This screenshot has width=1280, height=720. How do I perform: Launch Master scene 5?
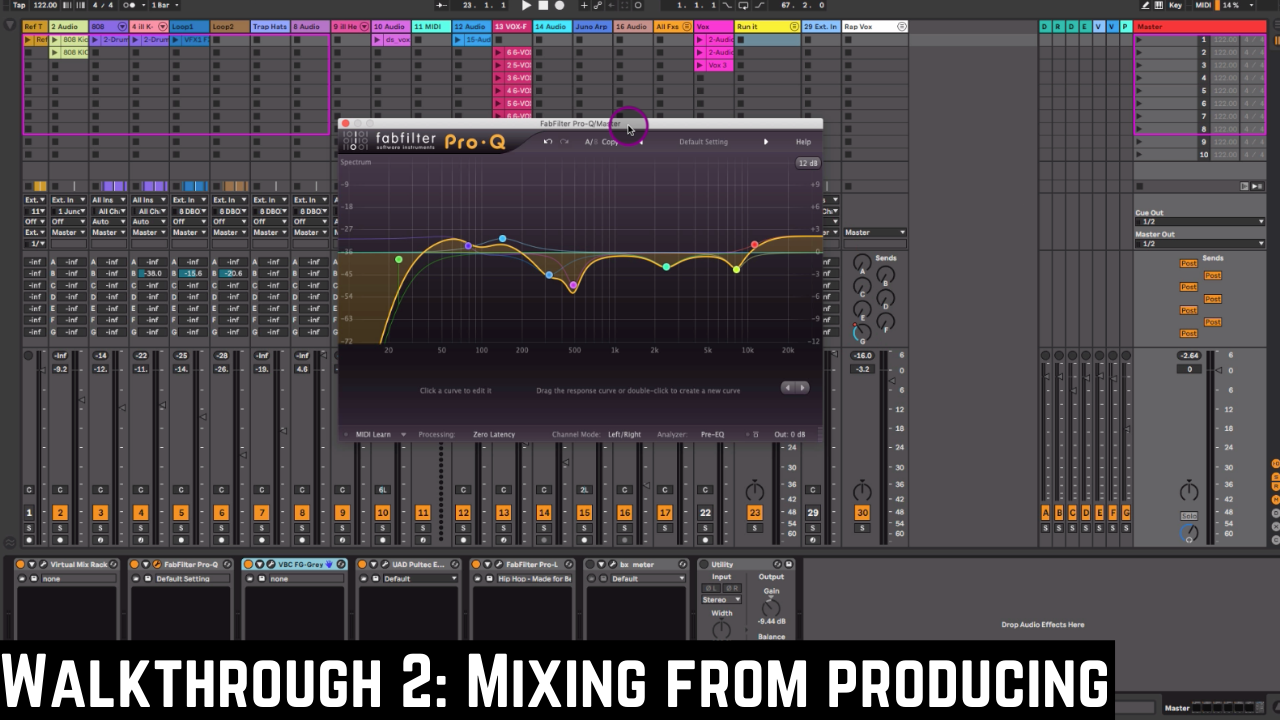tap(1138, 91)
